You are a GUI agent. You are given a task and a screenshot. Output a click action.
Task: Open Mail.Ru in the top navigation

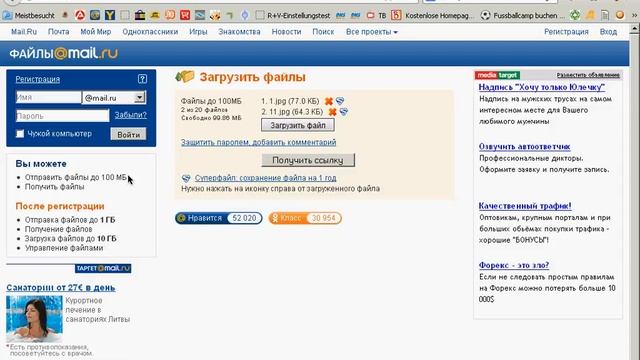(x=24, y=31)
